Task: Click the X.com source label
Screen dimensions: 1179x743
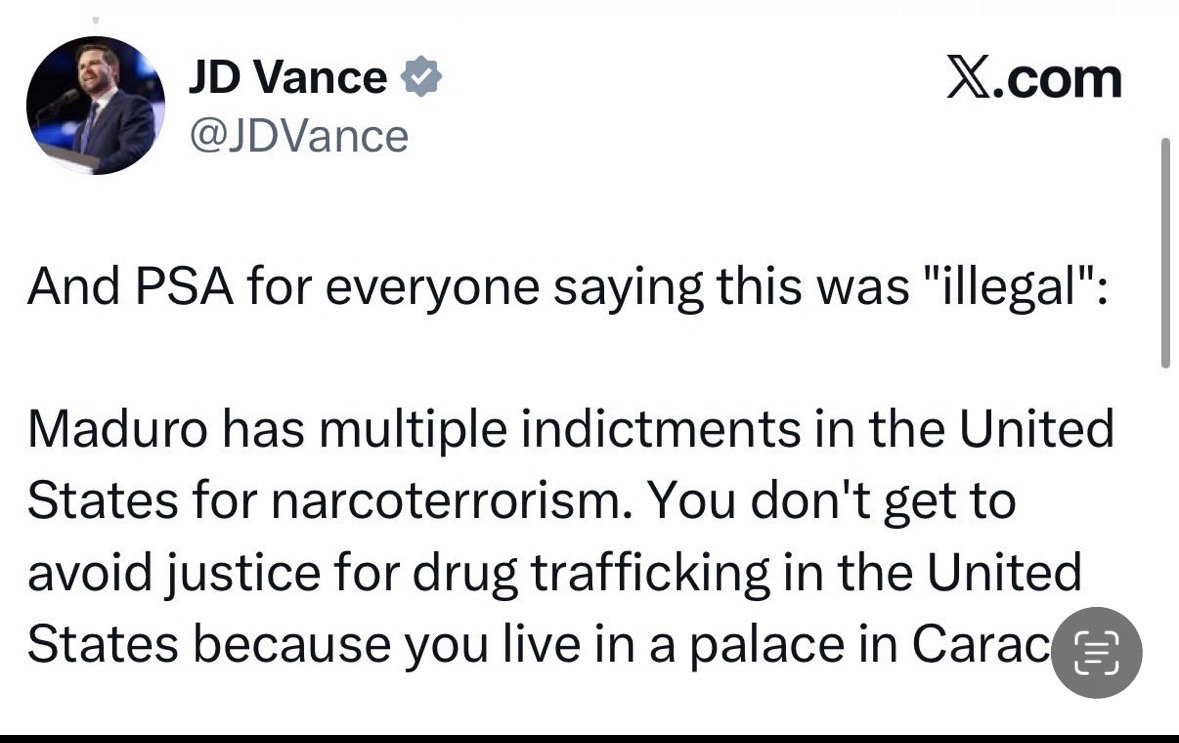Action: (x=1034, y=79)
